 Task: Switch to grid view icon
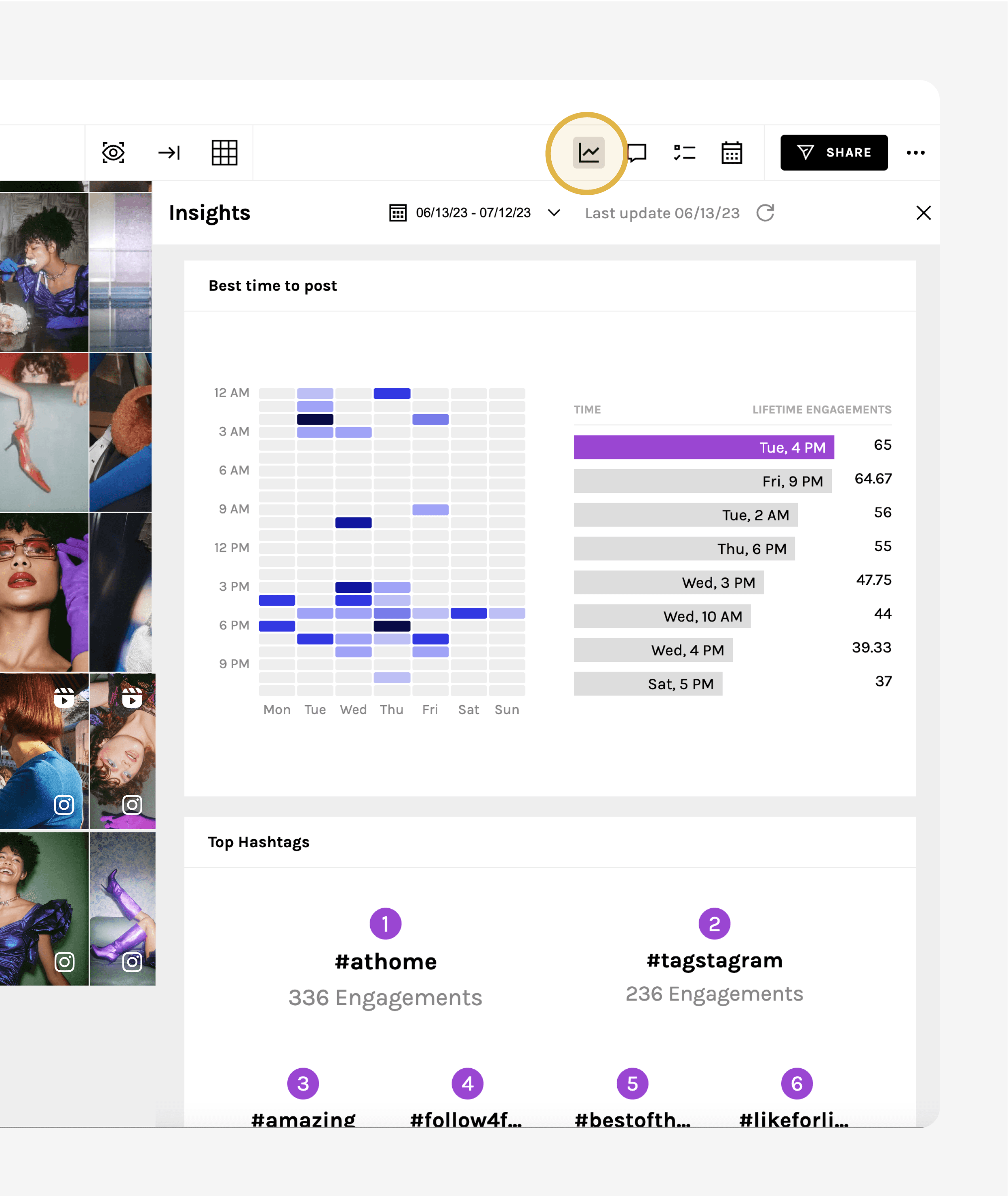(224, 152)
